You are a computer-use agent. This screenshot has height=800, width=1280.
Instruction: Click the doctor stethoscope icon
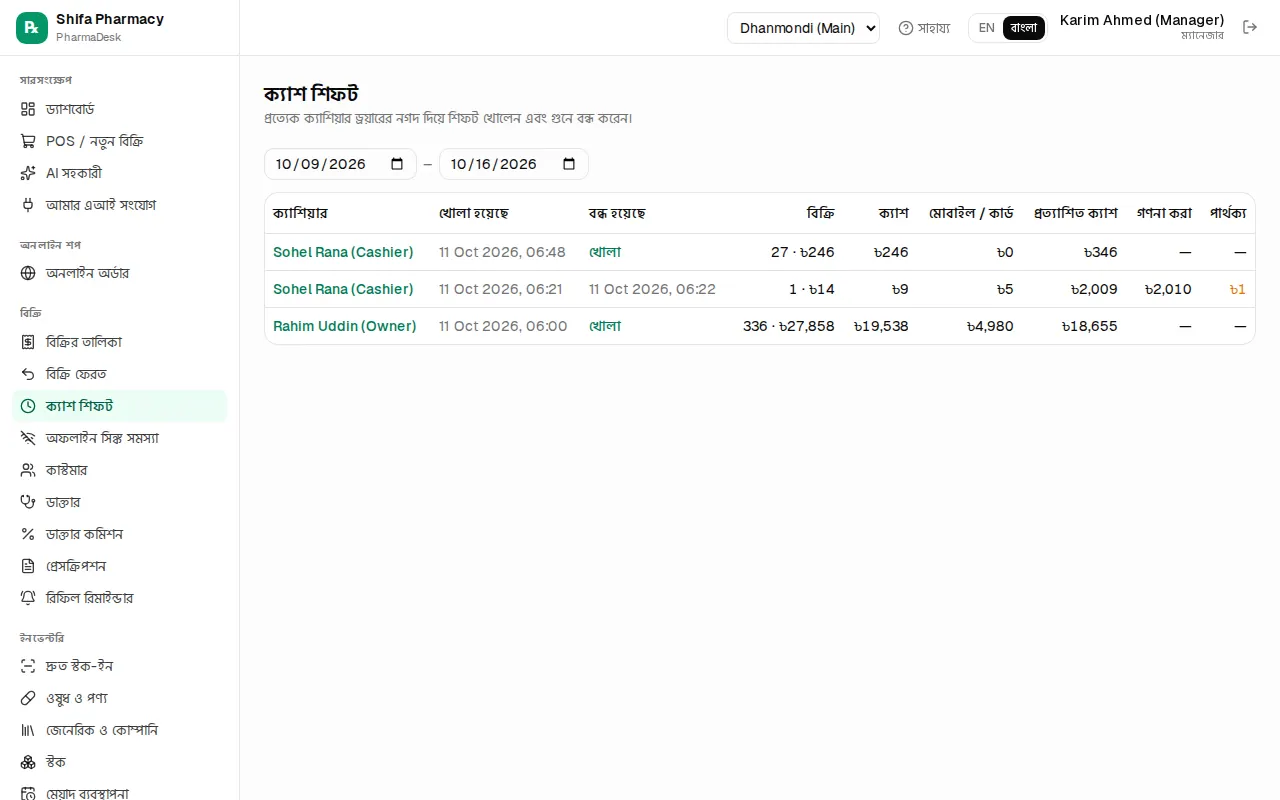28,502
